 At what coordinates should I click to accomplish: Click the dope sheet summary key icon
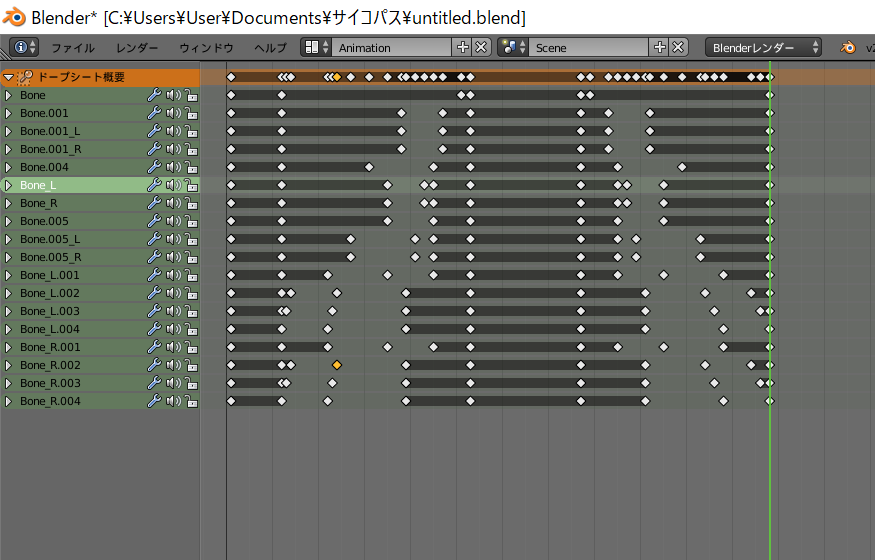(26, 77)
